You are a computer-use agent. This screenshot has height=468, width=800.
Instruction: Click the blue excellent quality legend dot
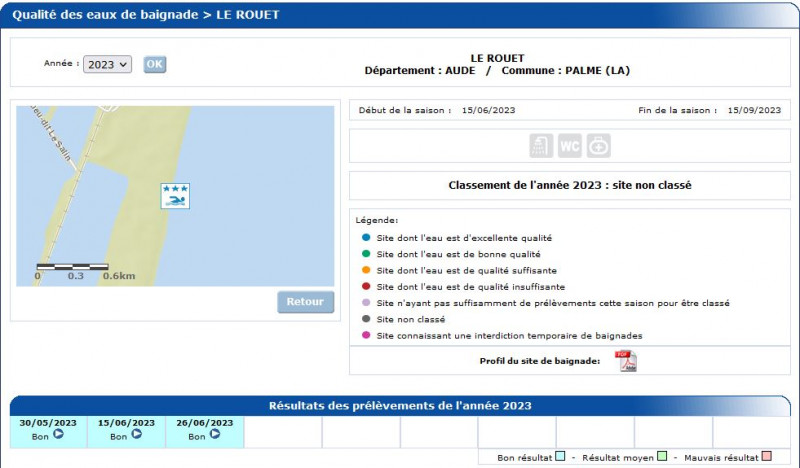click(366, 238)
